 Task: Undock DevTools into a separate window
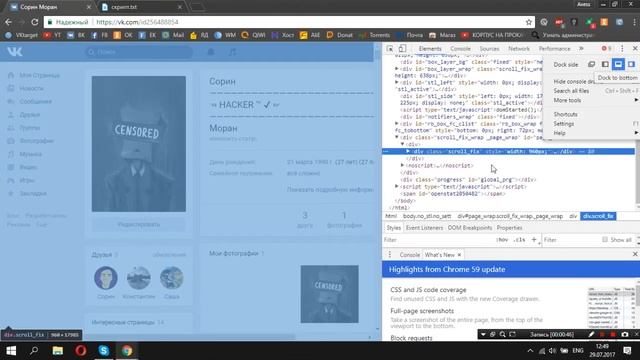click(x=591, y=64)
